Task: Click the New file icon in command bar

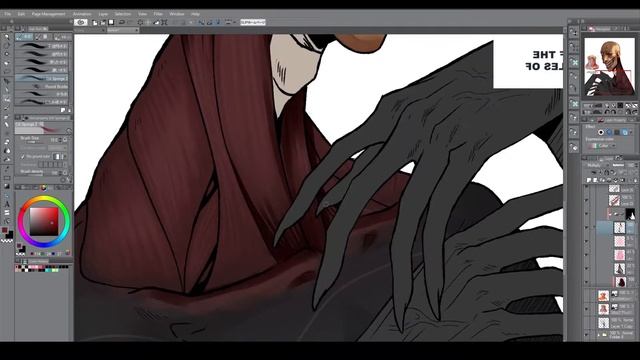Action: click(95, 22)
